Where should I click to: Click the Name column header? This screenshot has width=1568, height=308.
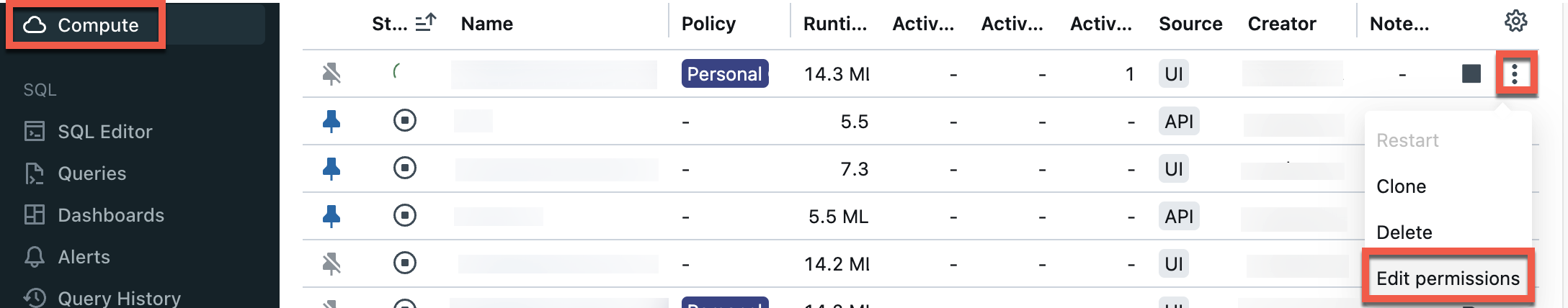[487, 24]
